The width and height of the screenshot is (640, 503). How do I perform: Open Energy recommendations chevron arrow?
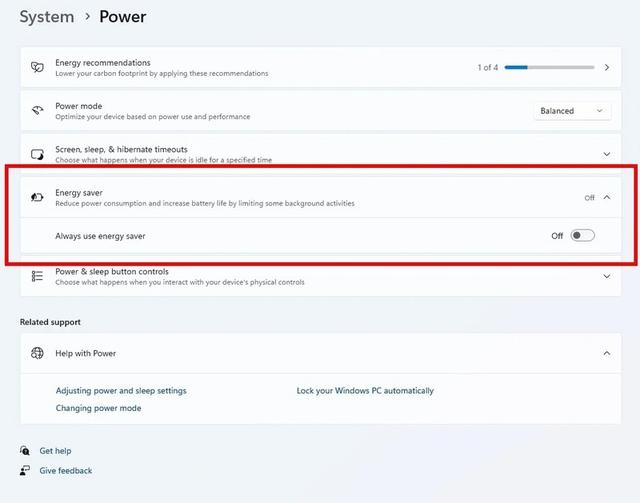coord(607,67)
